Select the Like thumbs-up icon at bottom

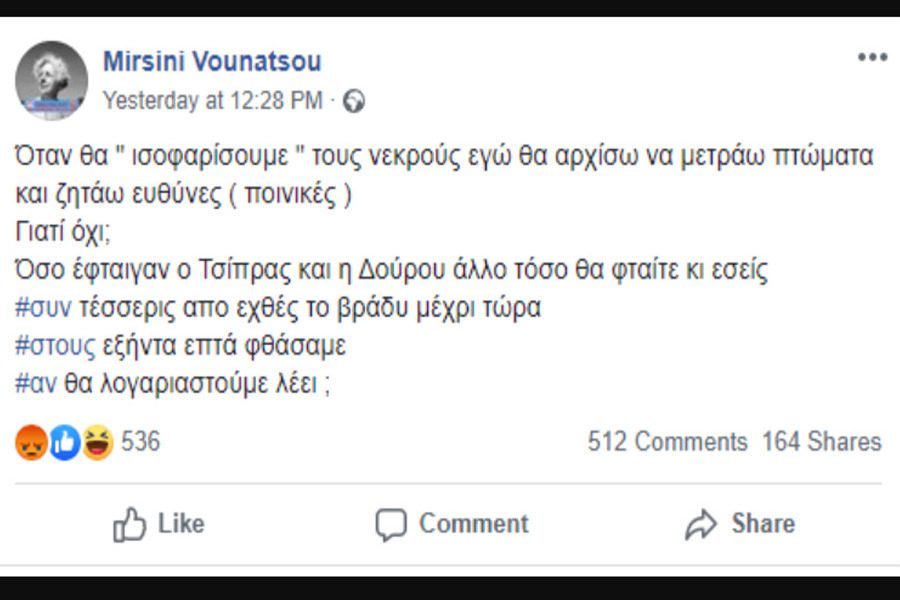click(x=130, y=523)
